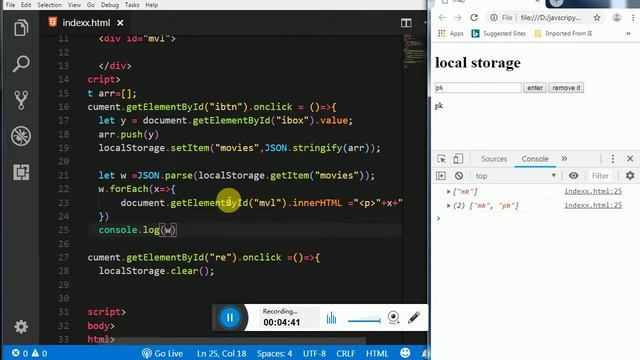Click CRLF line ending in status bar

pyautogui.click(x=345, y=353)
